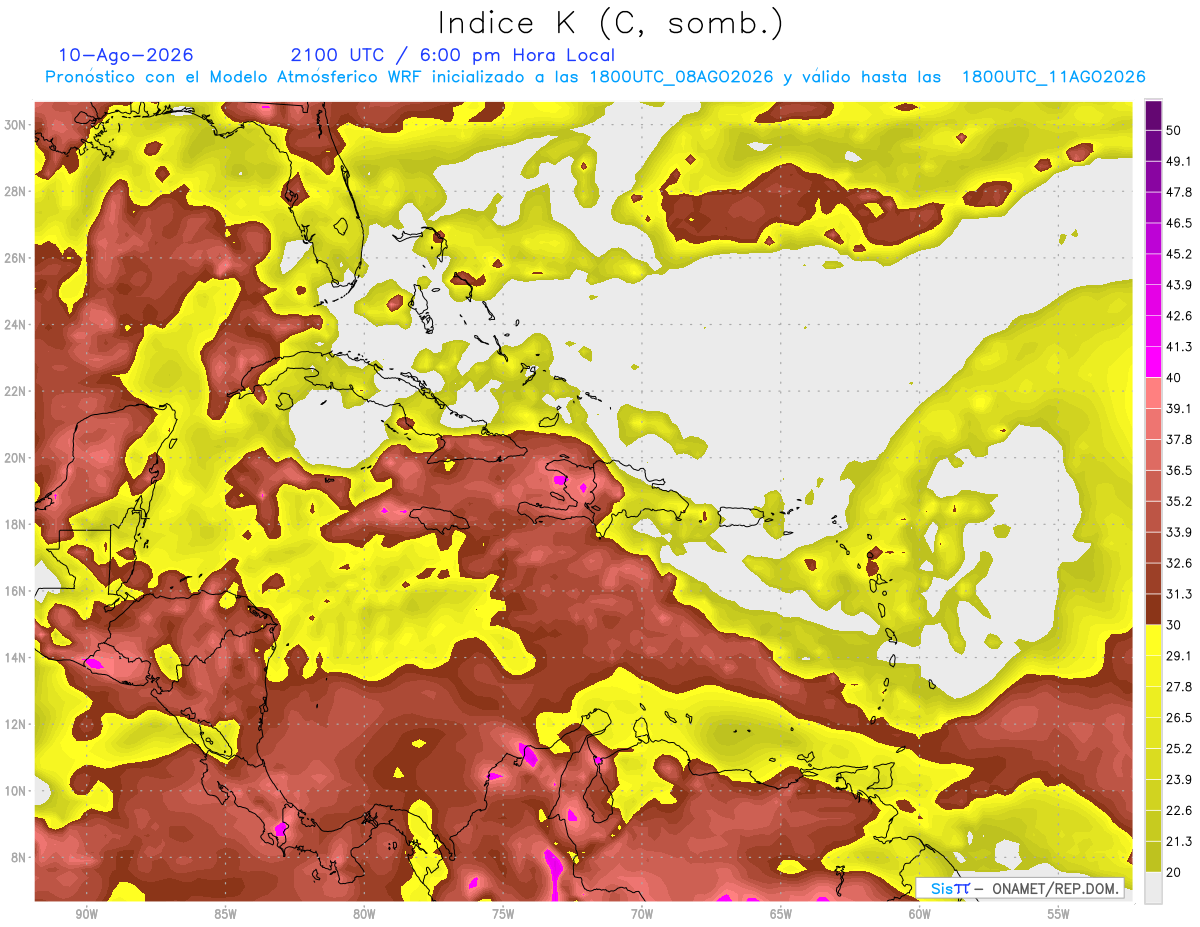The width and height of the screenshot is (1200, 927).
Task: Click the '1800UTC_08AGO2026' initialization time
Action: (x=683, y=77)
